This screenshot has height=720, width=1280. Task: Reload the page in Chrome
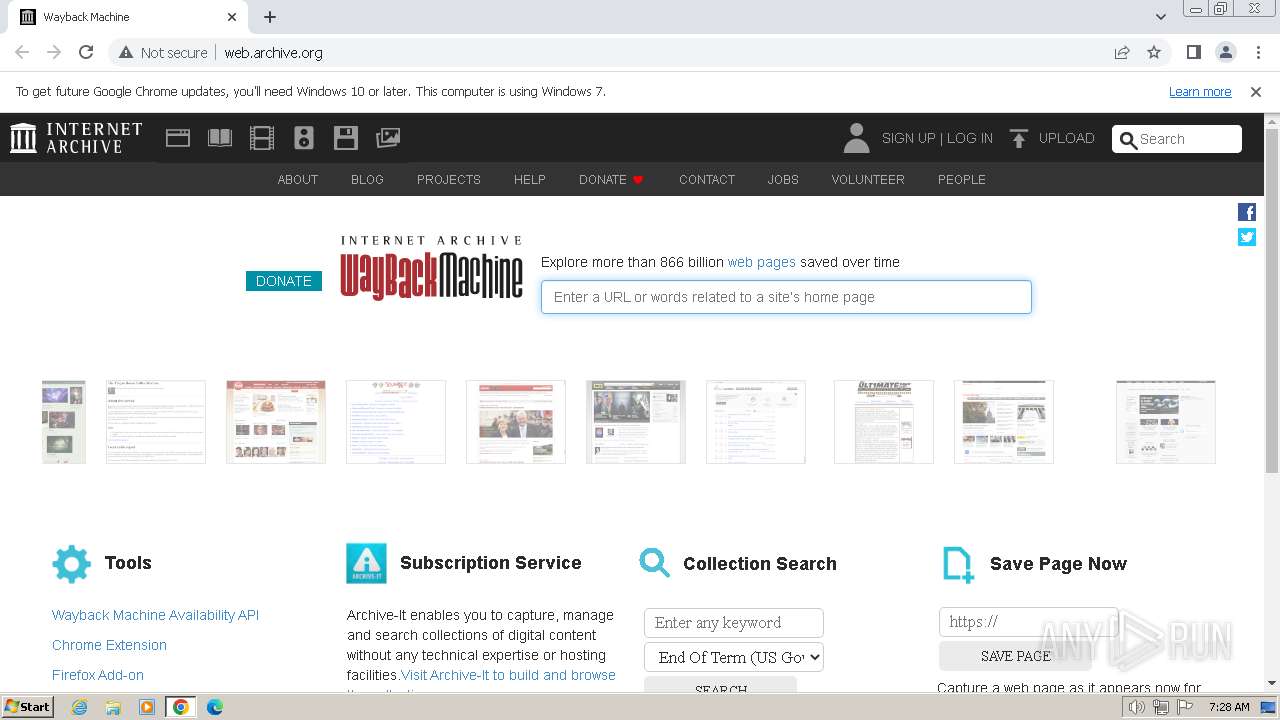pos(86,52)
